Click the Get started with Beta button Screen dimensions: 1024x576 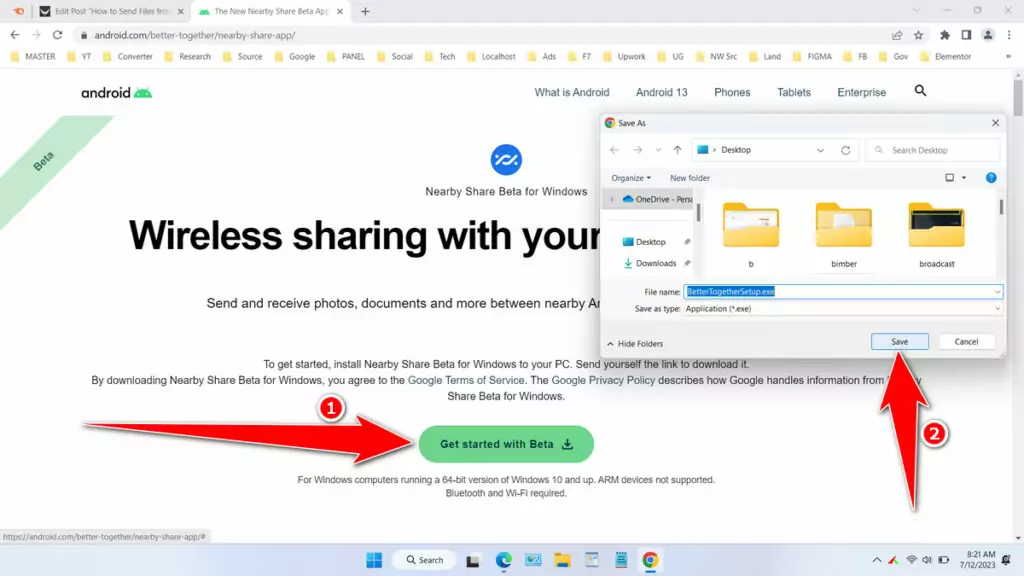(x=506, y=444)
